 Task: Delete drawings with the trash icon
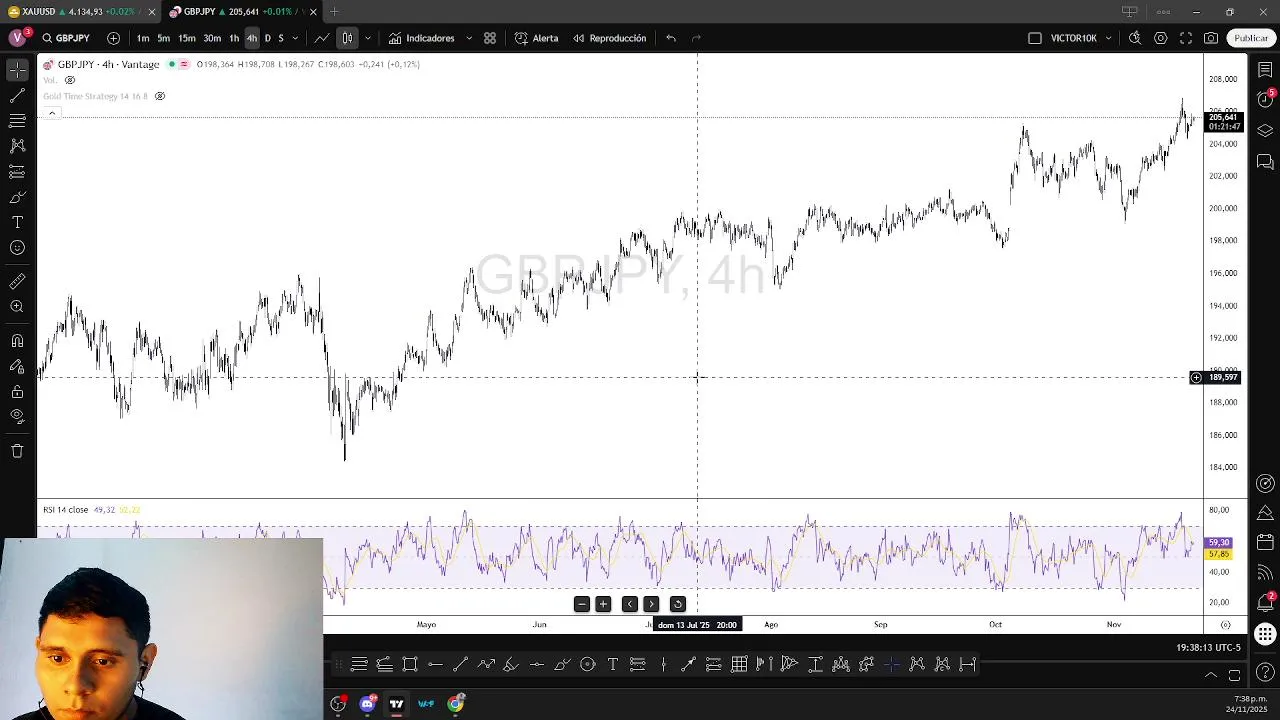click(17, 451)
